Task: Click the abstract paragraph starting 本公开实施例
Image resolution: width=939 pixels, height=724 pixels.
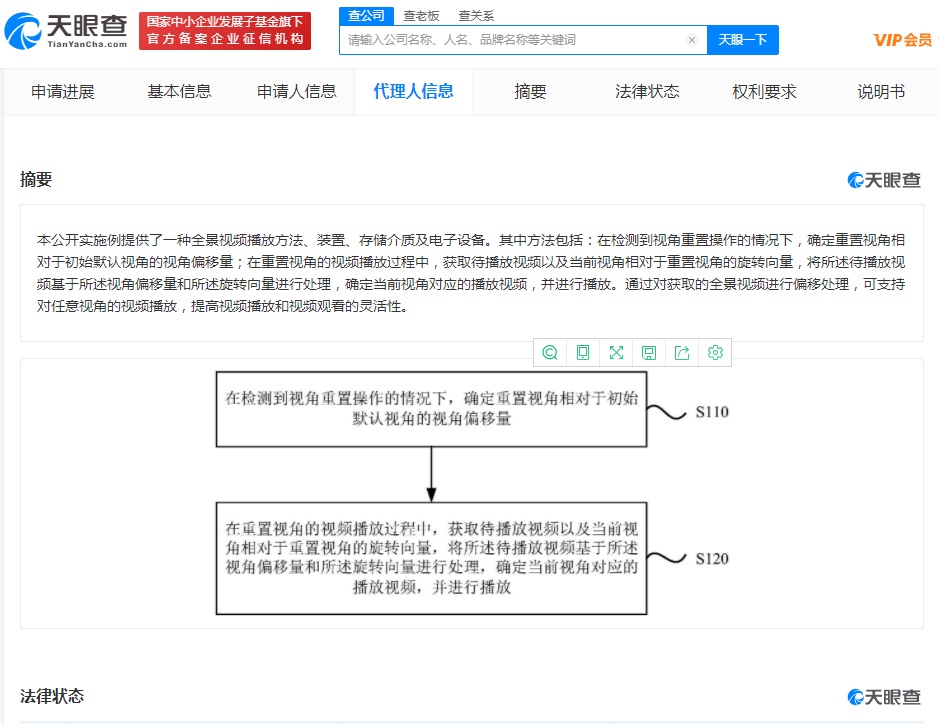Action: click(x=471, y=273)
